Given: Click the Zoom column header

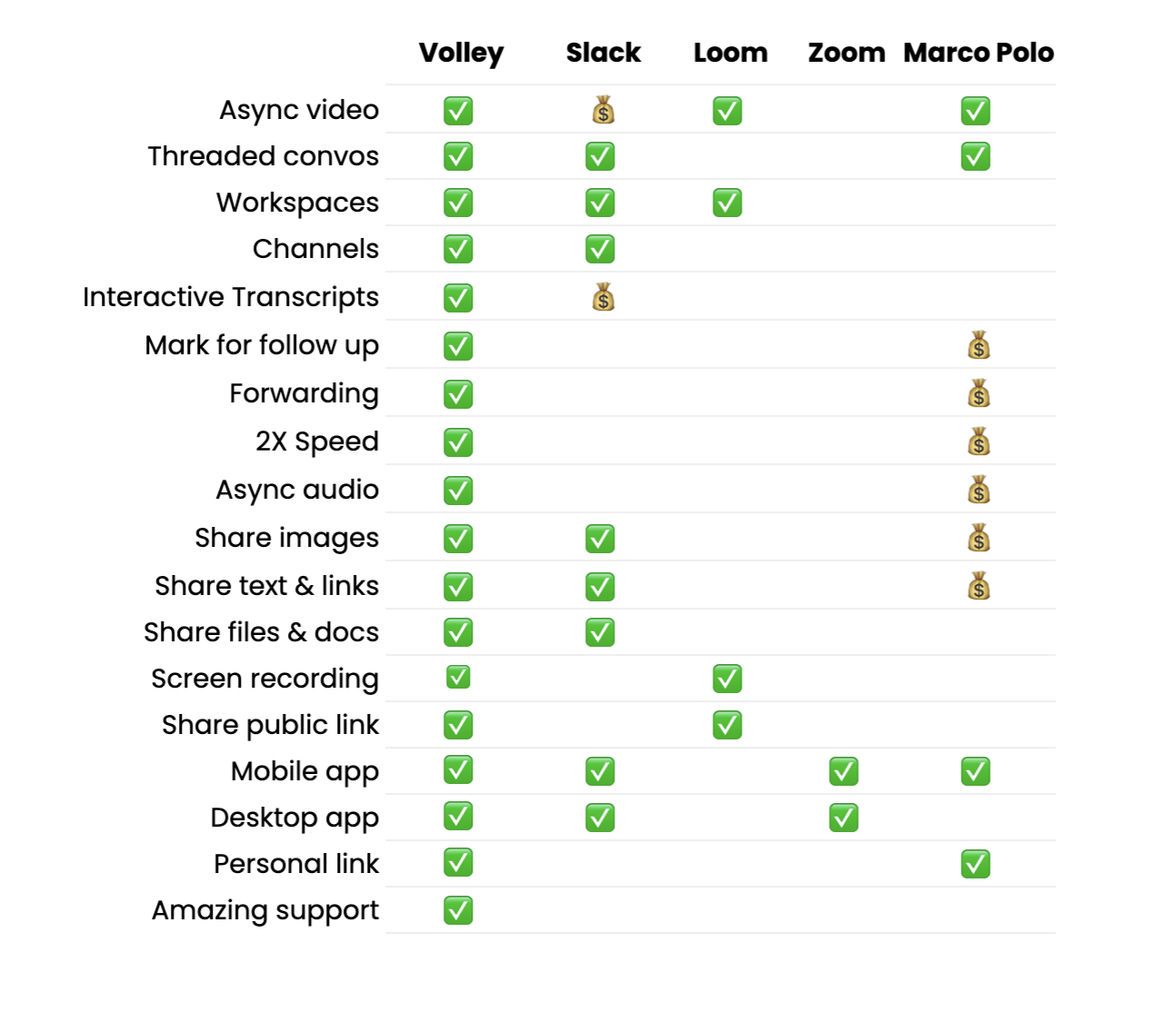Looking at the screenshot, I should pos(846,53).
